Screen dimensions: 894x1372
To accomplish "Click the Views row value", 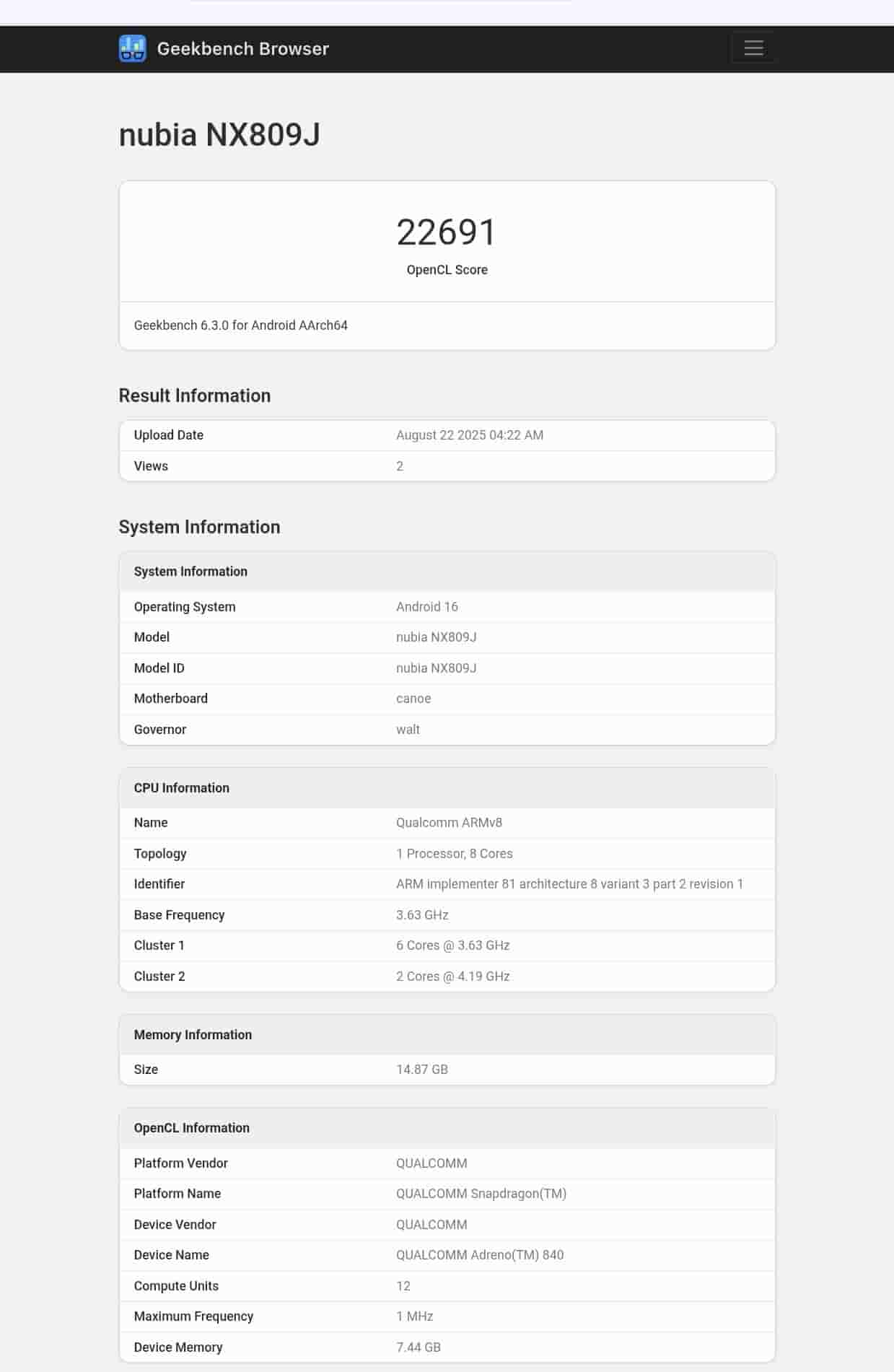I will coord(400,466).
